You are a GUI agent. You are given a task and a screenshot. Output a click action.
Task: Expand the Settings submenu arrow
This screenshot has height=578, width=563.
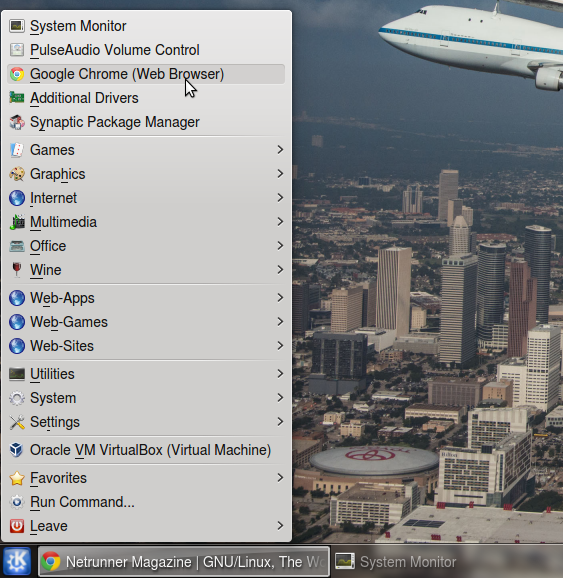[280, 422]
